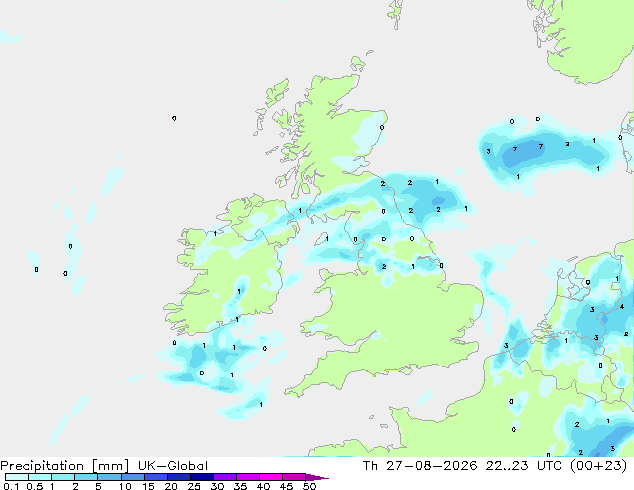Click the 0.1–0.5 mm legend color swatch

pos(17,477)
